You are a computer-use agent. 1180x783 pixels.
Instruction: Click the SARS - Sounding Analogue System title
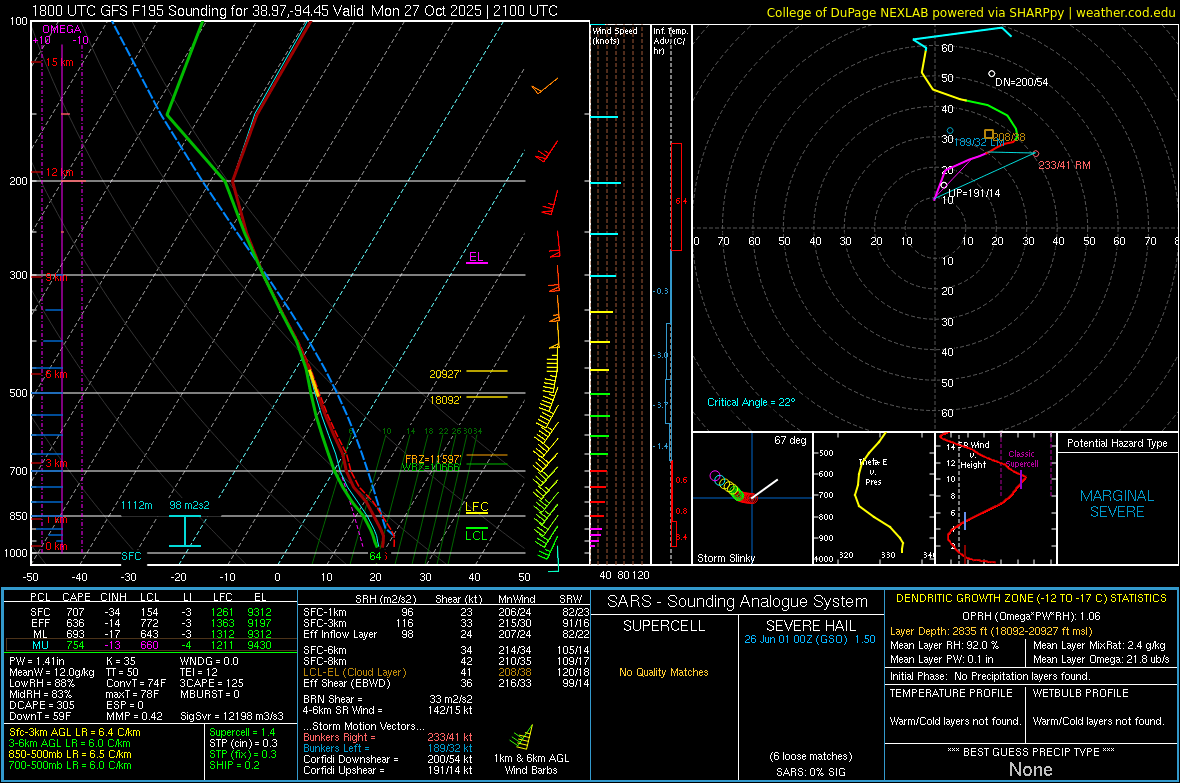[738, 601]
